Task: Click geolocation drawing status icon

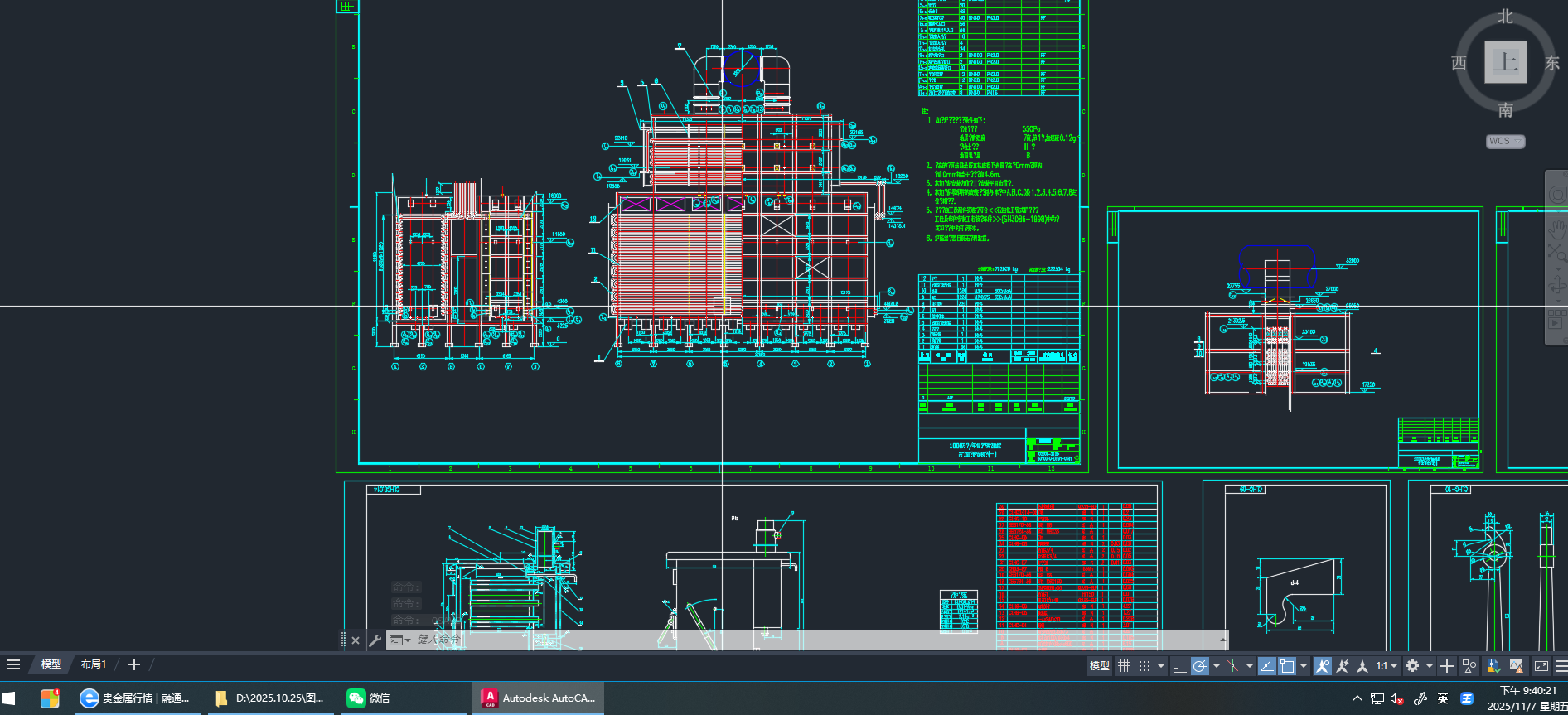Action: [x=1493, y=666]
